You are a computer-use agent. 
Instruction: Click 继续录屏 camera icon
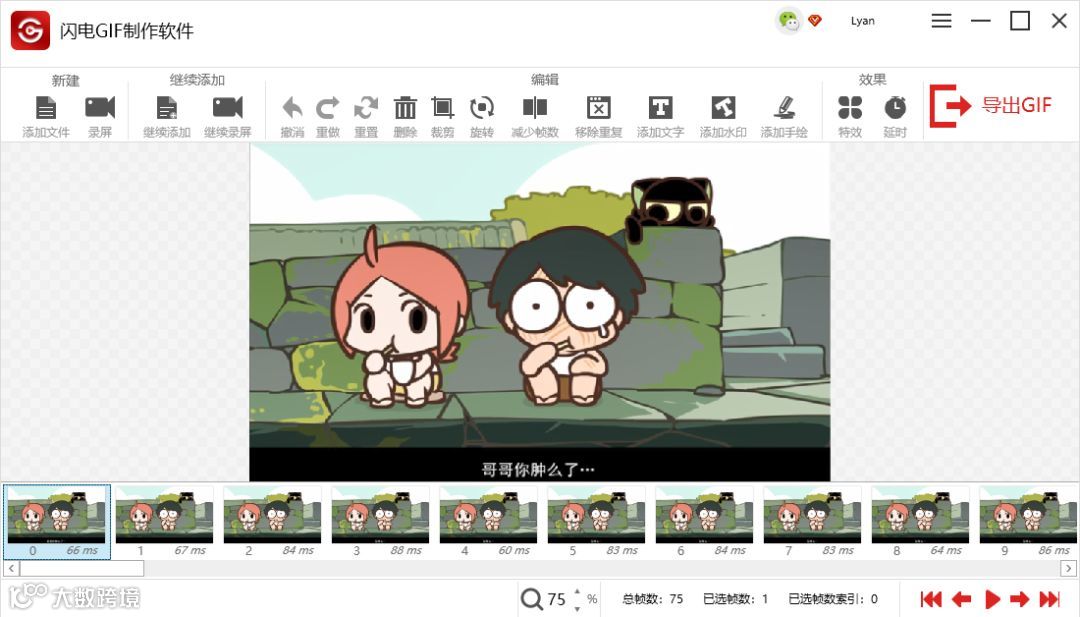point(227,107)
